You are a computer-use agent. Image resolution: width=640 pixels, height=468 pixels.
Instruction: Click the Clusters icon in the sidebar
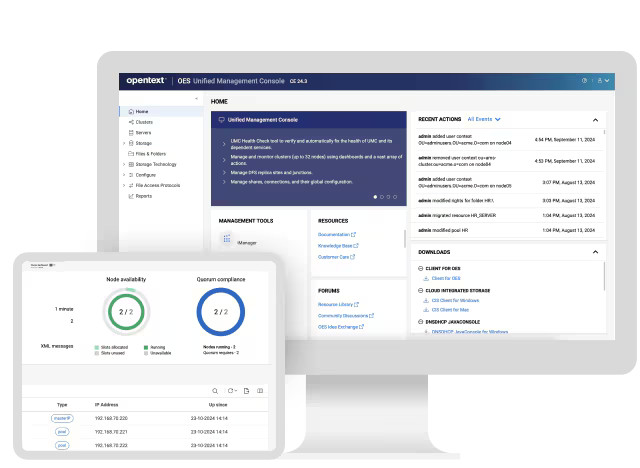tap(130, 122)
